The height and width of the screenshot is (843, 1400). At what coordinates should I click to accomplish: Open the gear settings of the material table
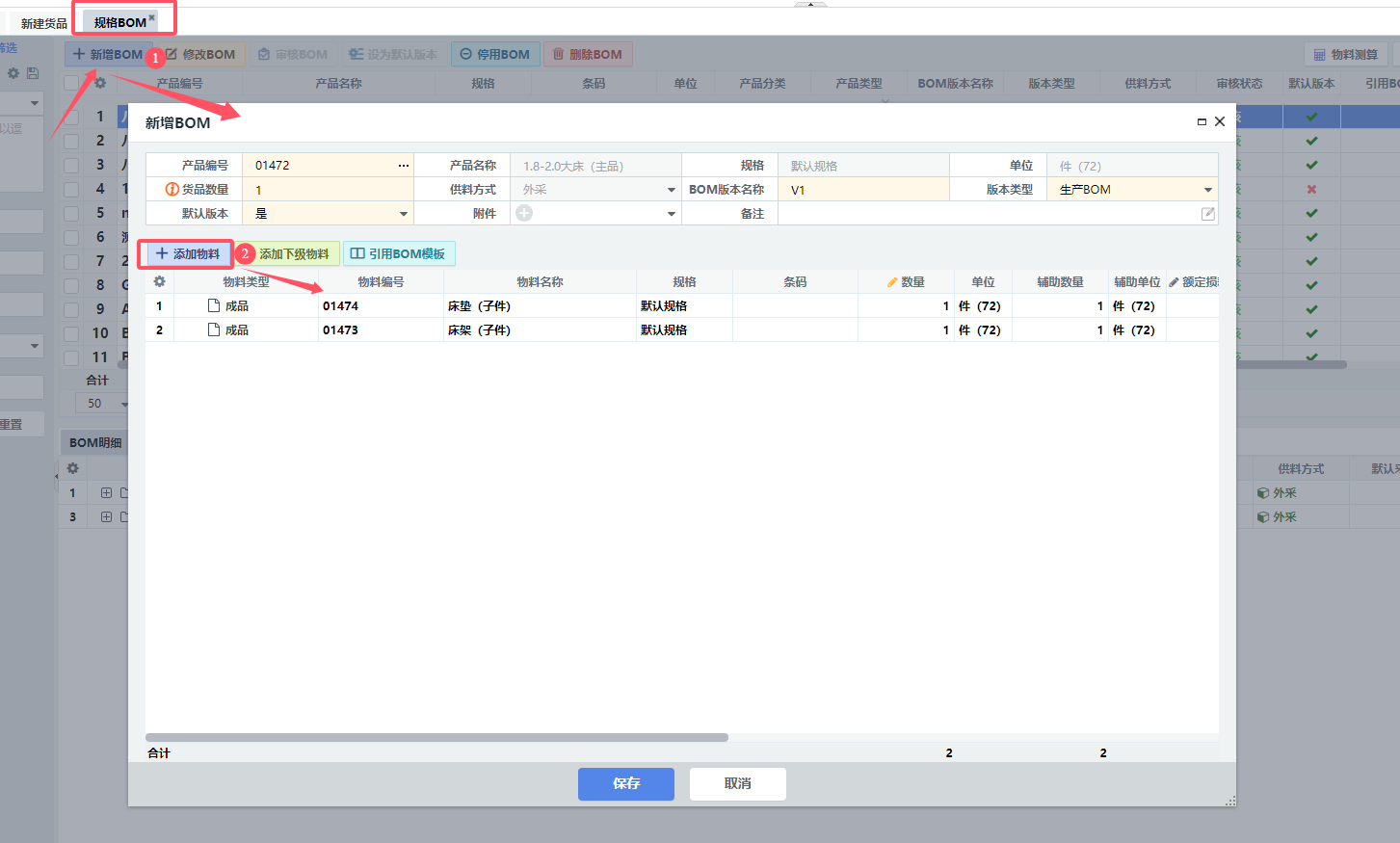click(x=159, y=281)
